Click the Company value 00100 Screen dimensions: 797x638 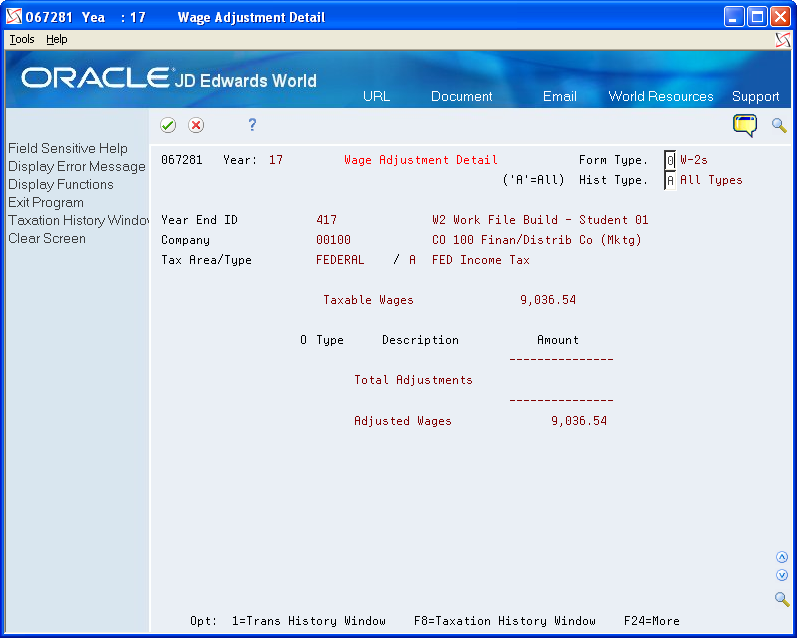tap(333, 239)
